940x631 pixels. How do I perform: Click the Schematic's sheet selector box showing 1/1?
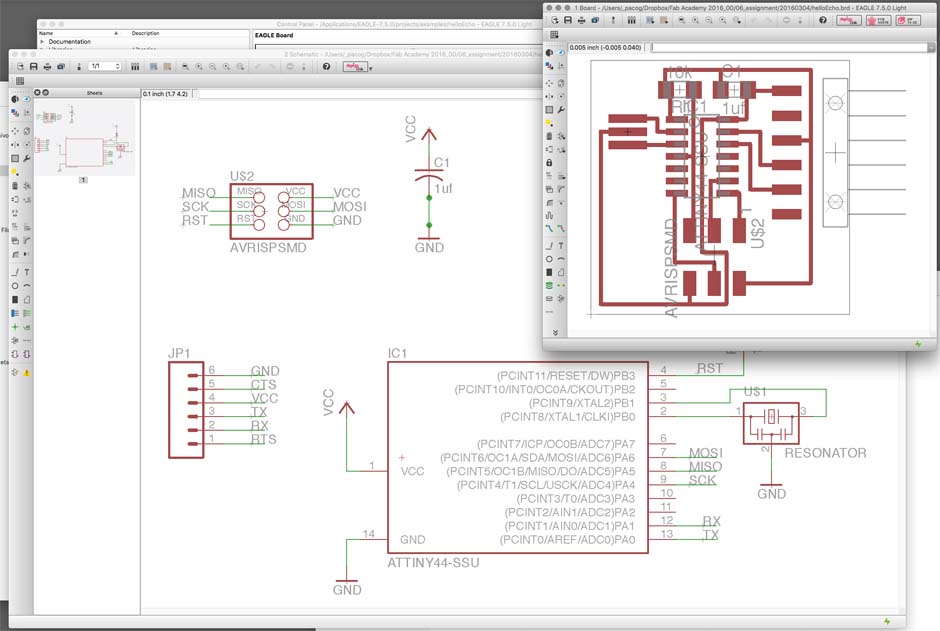click(105, 67)
